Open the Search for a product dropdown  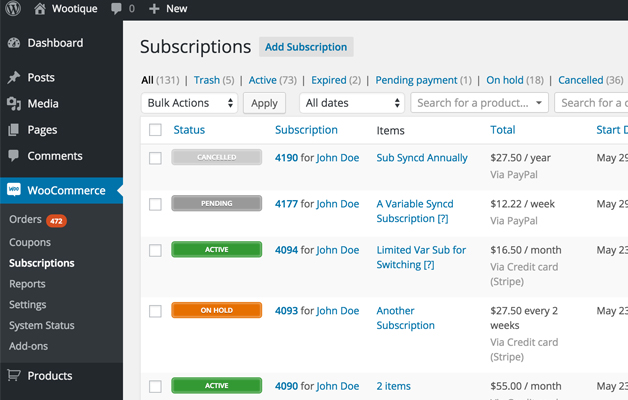(479, 103)
